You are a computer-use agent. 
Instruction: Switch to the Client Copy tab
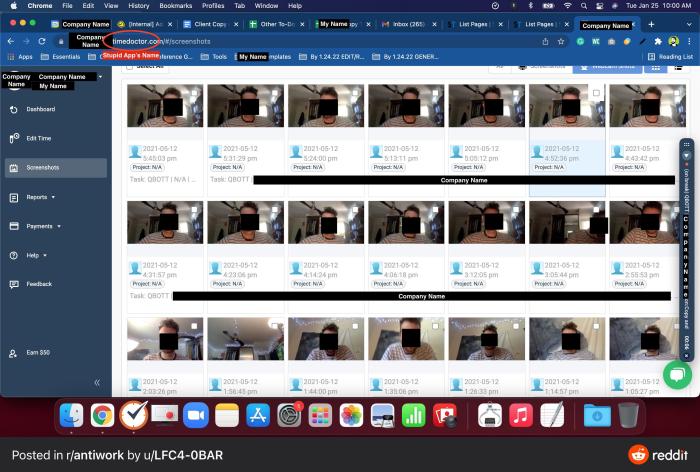coord(210,24)
